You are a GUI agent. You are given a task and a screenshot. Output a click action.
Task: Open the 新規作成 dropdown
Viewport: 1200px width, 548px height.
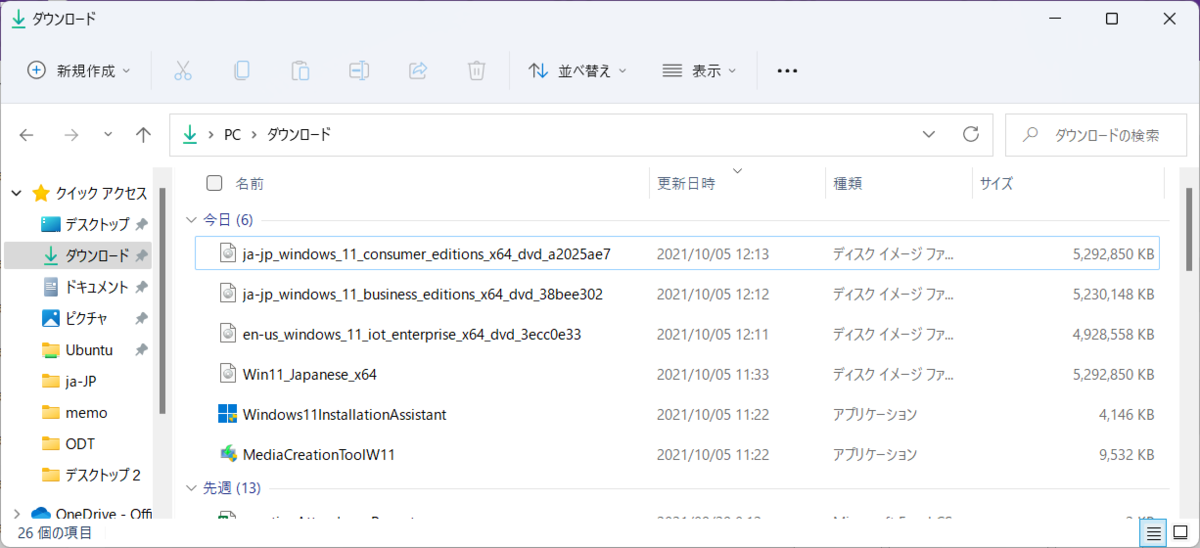[x=79, y=70]
